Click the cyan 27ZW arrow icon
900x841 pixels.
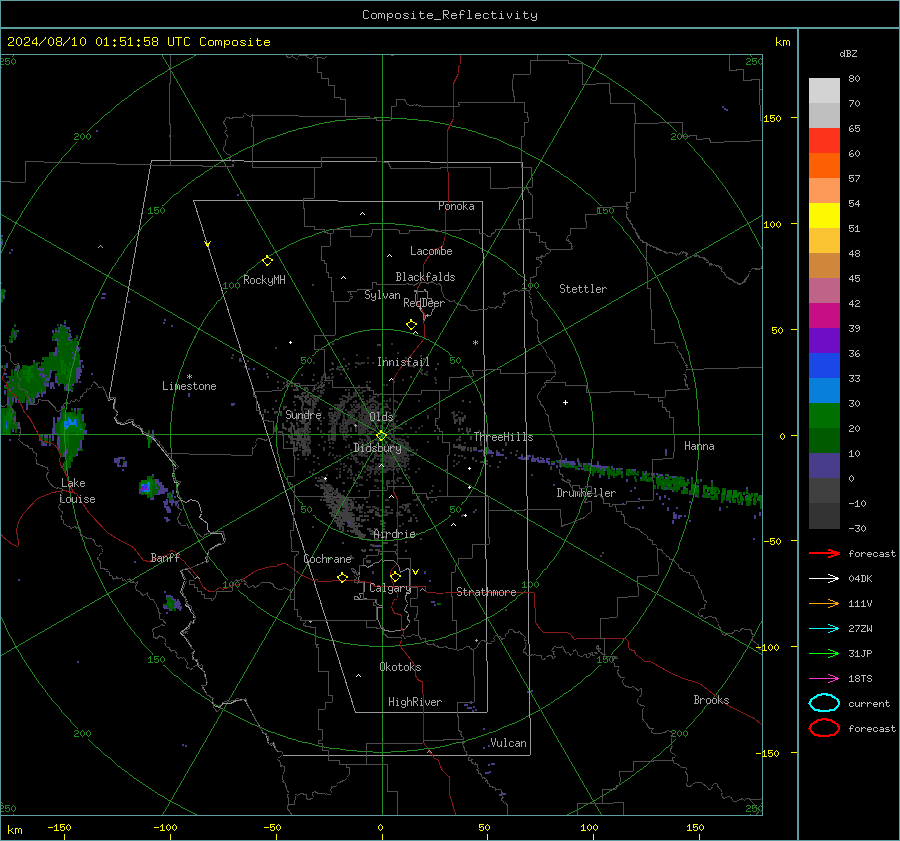[824, 629]
